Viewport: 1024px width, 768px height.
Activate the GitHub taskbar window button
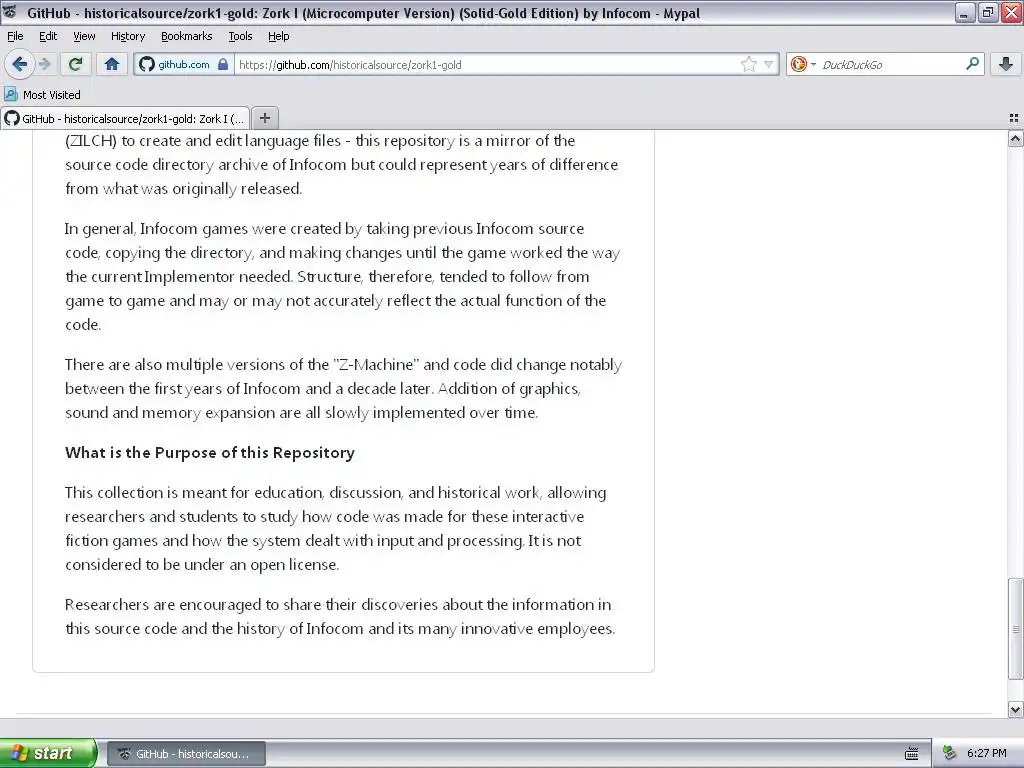pyautogui.click(x=186, y=754)
